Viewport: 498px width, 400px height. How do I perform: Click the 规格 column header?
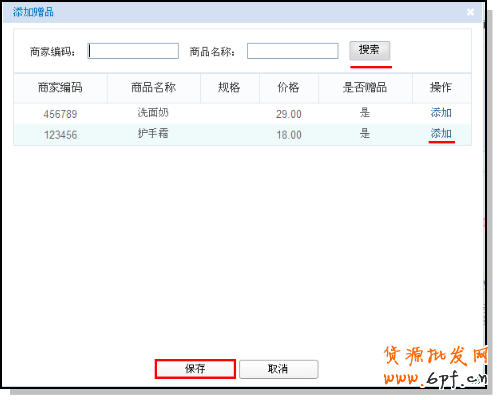(x=230, y=88)
